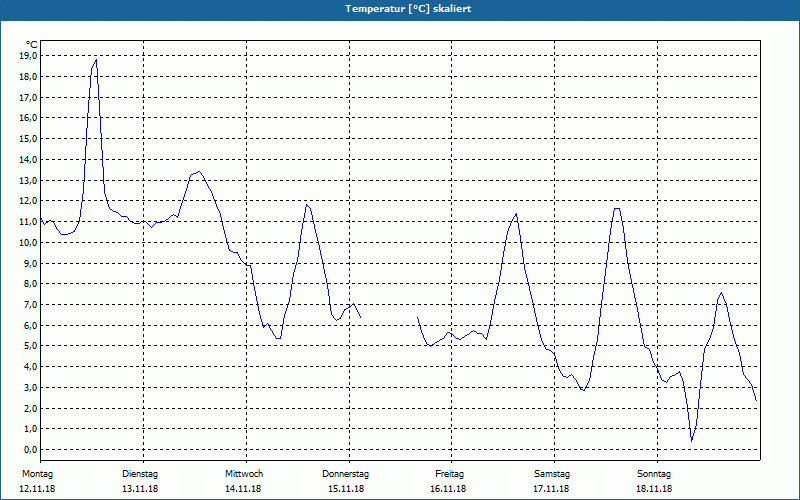Click the 10,0 axis value
This screenshot has height=500, width=800.
(28, 242)
